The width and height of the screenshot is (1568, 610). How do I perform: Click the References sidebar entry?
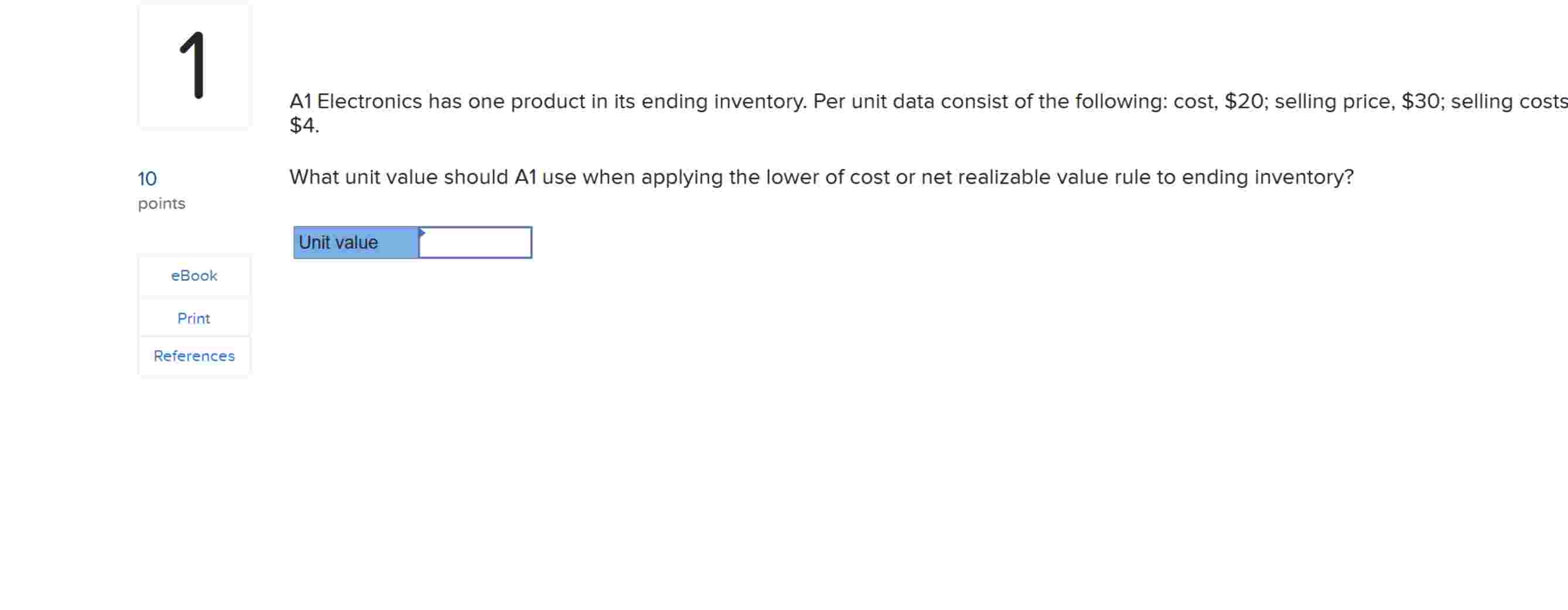(193, 356)
